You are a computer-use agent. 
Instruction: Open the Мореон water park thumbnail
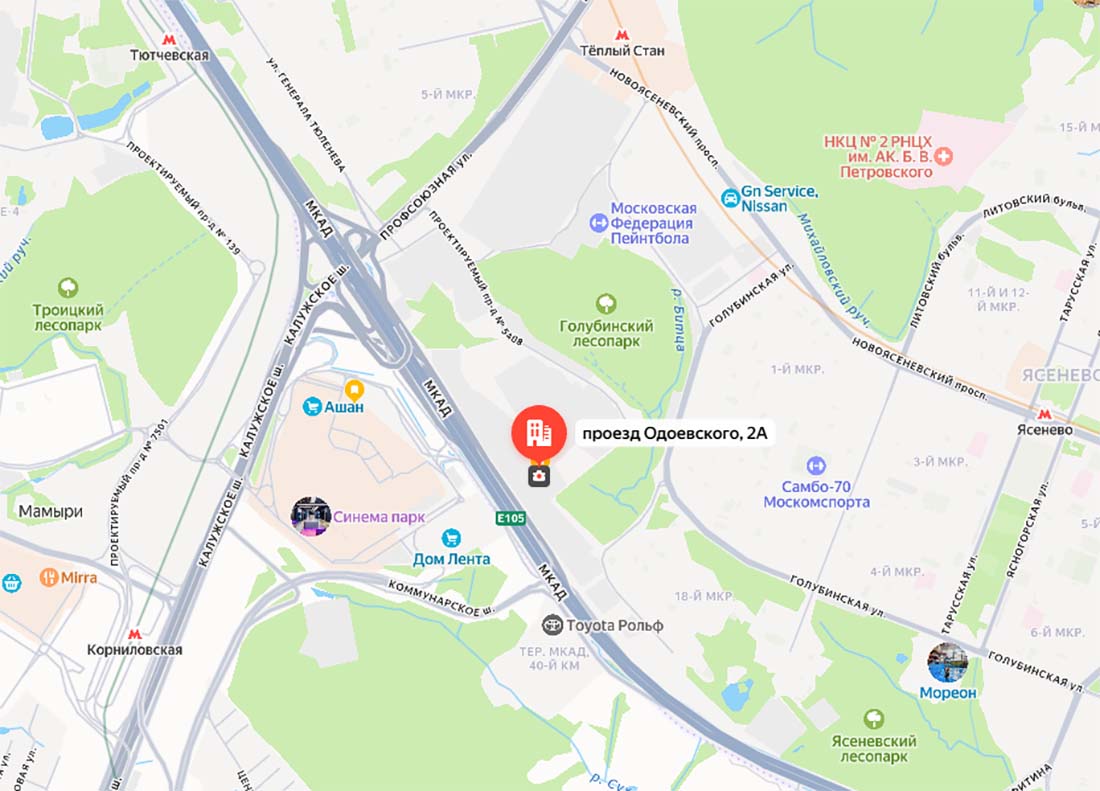[947, 662]
